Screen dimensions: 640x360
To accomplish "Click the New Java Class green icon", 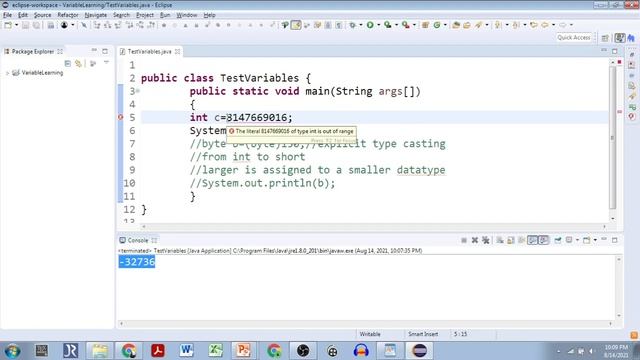I will pyautogui.click(x=437, y=25).
